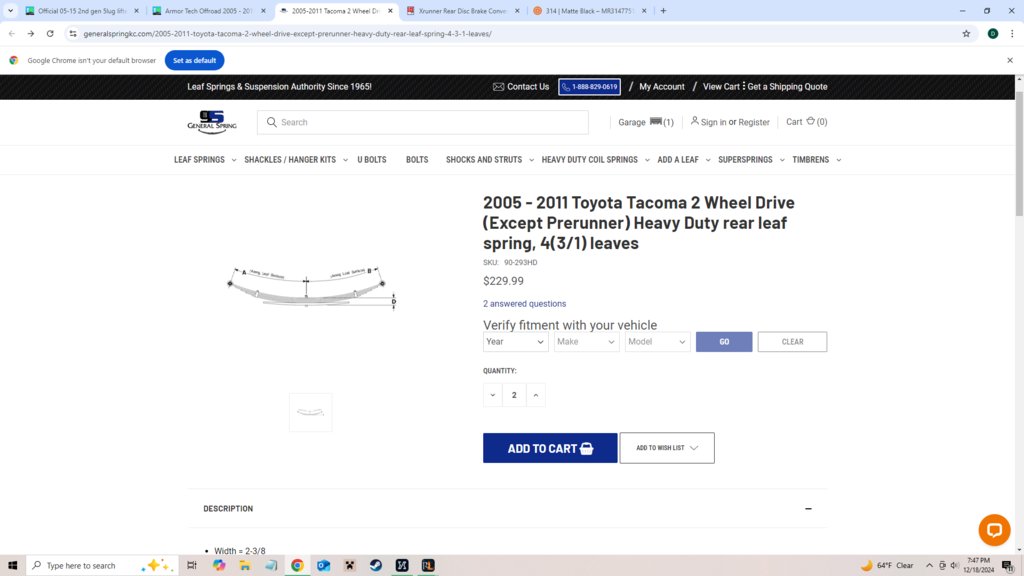Open U Bolts menu item

point(372,159)
